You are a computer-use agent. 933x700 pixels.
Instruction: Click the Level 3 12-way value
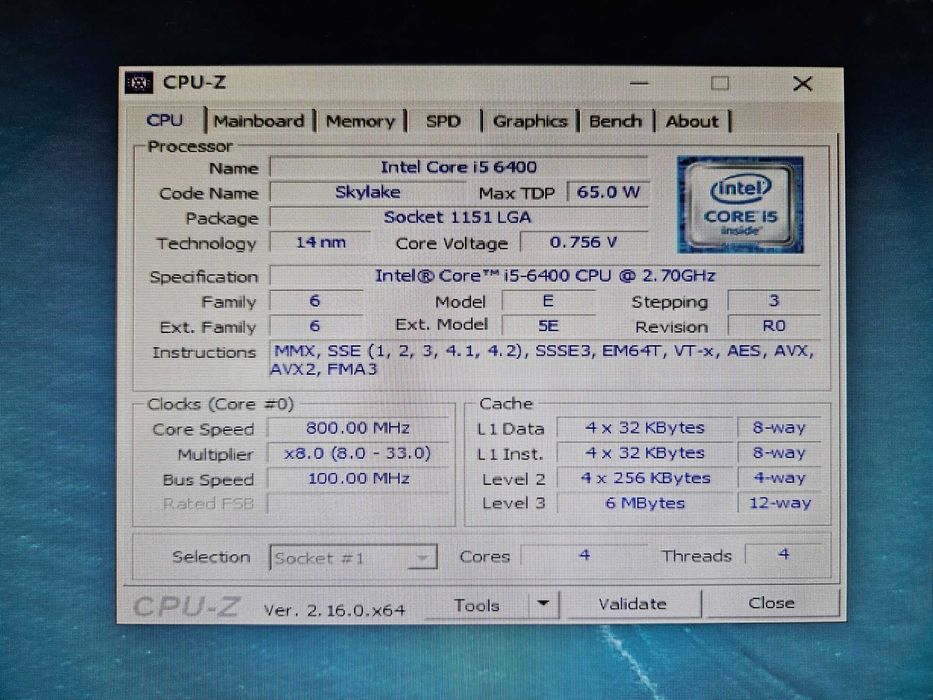[779, 503]
